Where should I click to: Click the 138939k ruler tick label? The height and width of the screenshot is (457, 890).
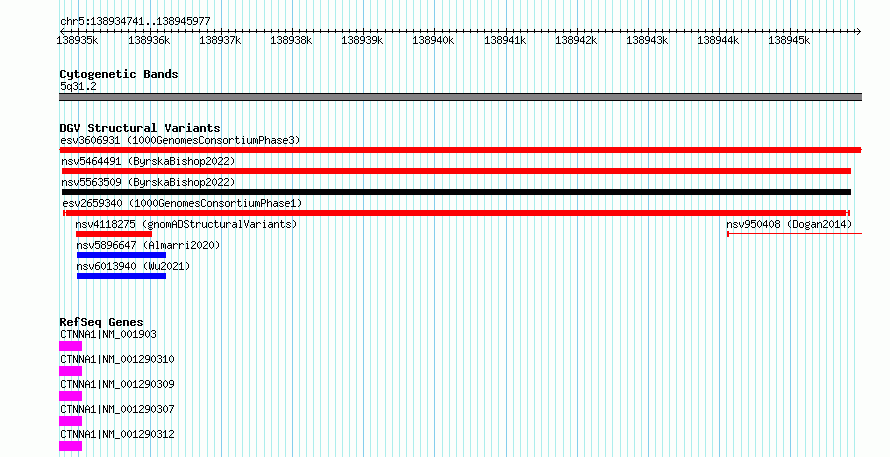[362, 40]
